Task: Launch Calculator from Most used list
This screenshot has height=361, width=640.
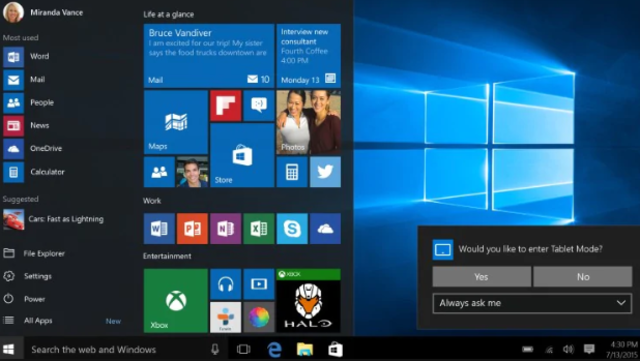Action: click(x=34, y=172)
